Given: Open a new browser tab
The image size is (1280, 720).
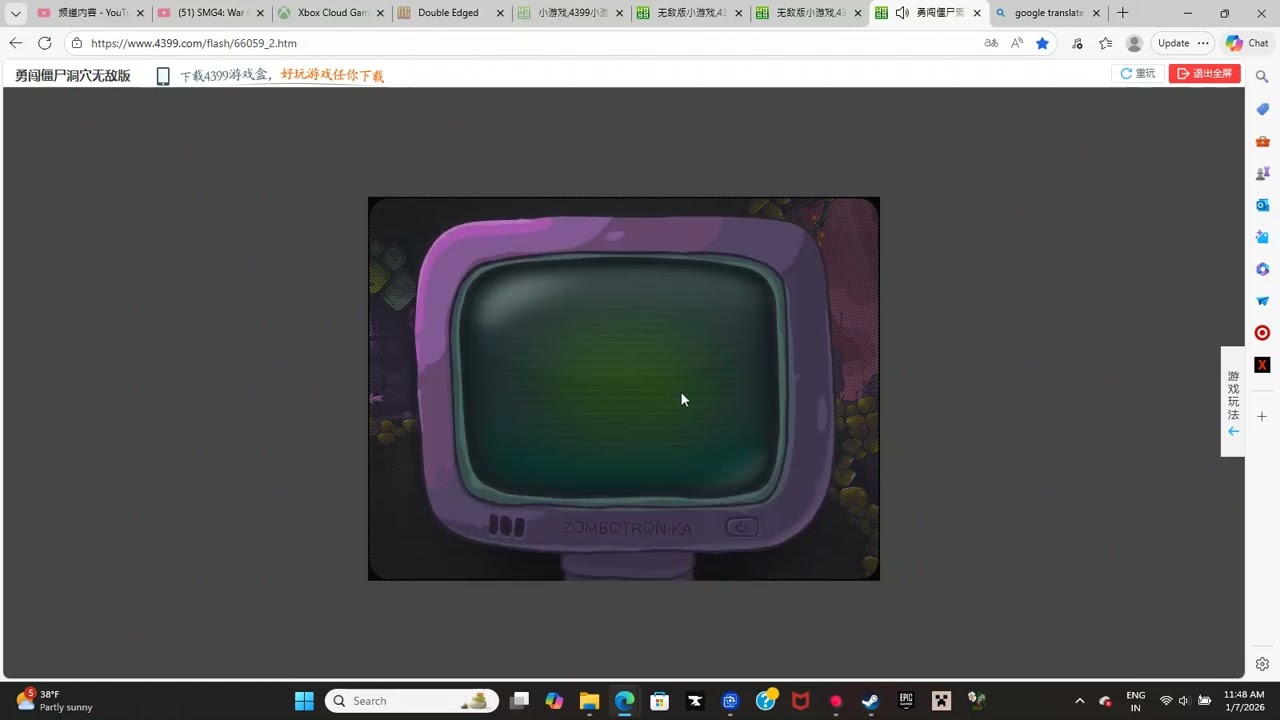Looking at the screenshot, I should tap(1122, 13).
